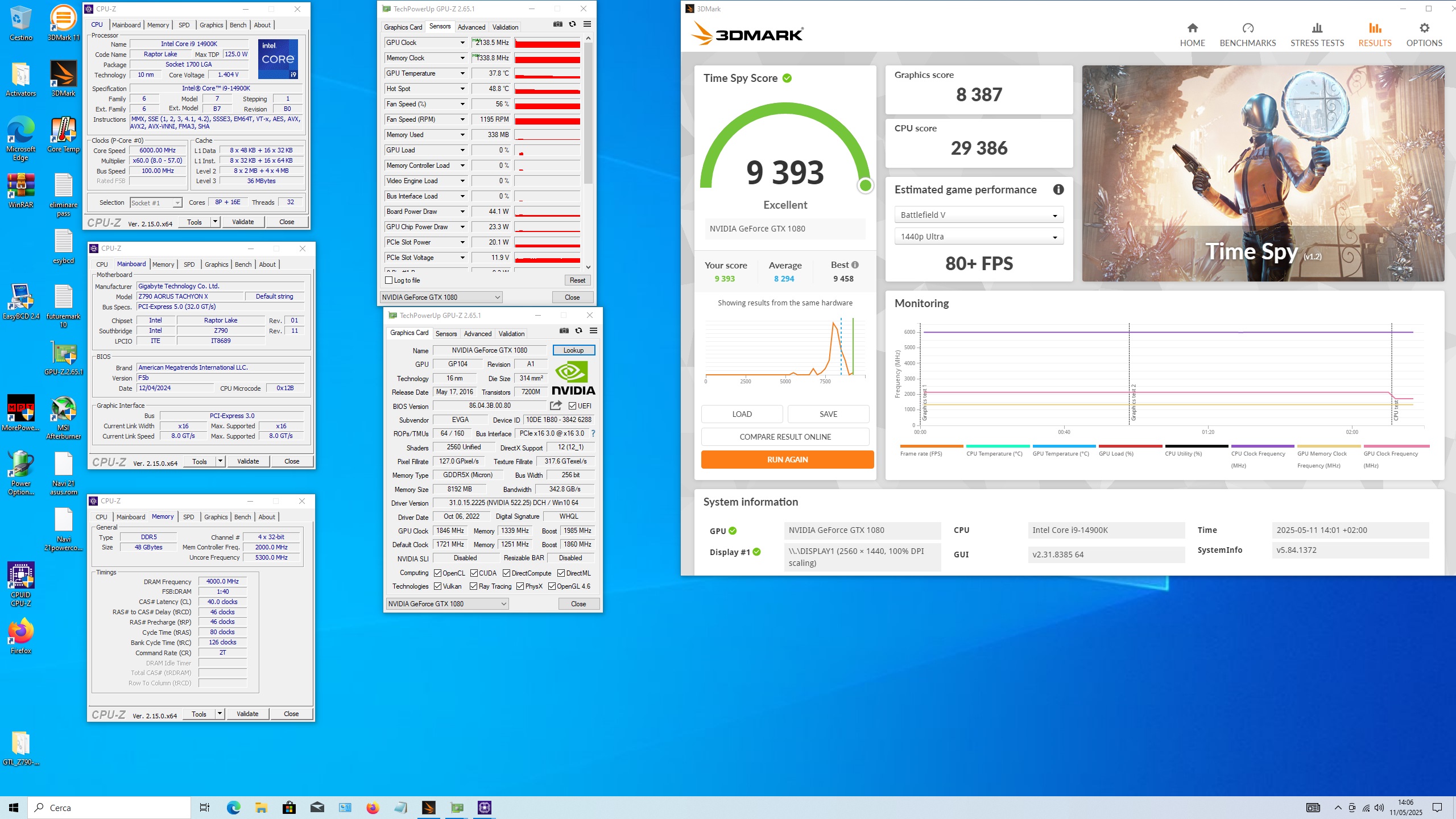Open GPU-Z.2.65.1 desktop icon
The height and width of the screenshot is (819, 1456).
coord(63,358)
